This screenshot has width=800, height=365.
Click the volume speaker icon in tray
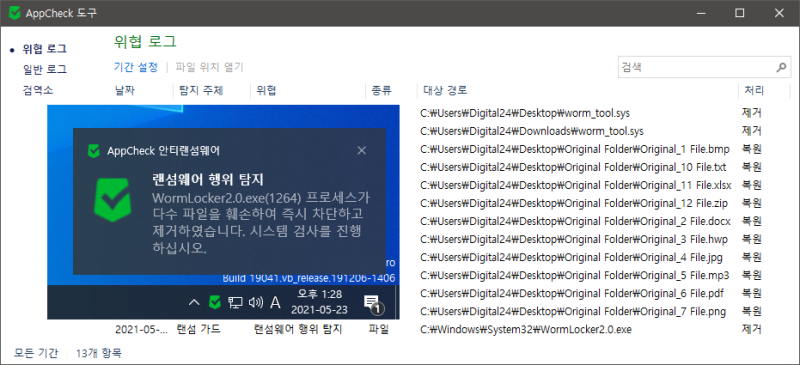pyautogui.click(x=255, y=302)
